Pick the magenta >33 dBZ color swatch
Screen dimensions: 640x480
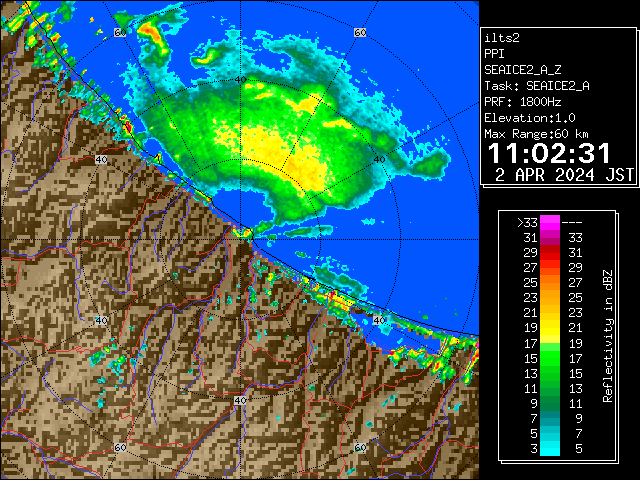click(550, 222)
